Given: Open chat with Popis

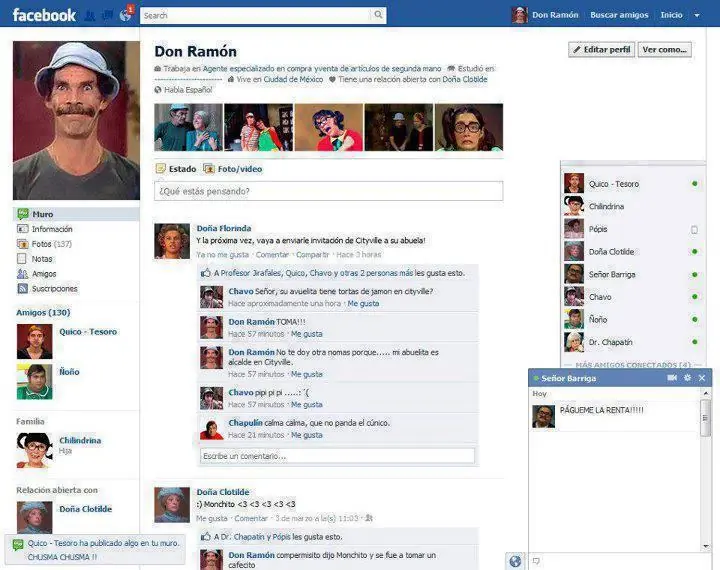Looking at the screenshot, I should [x=633, y=229].
